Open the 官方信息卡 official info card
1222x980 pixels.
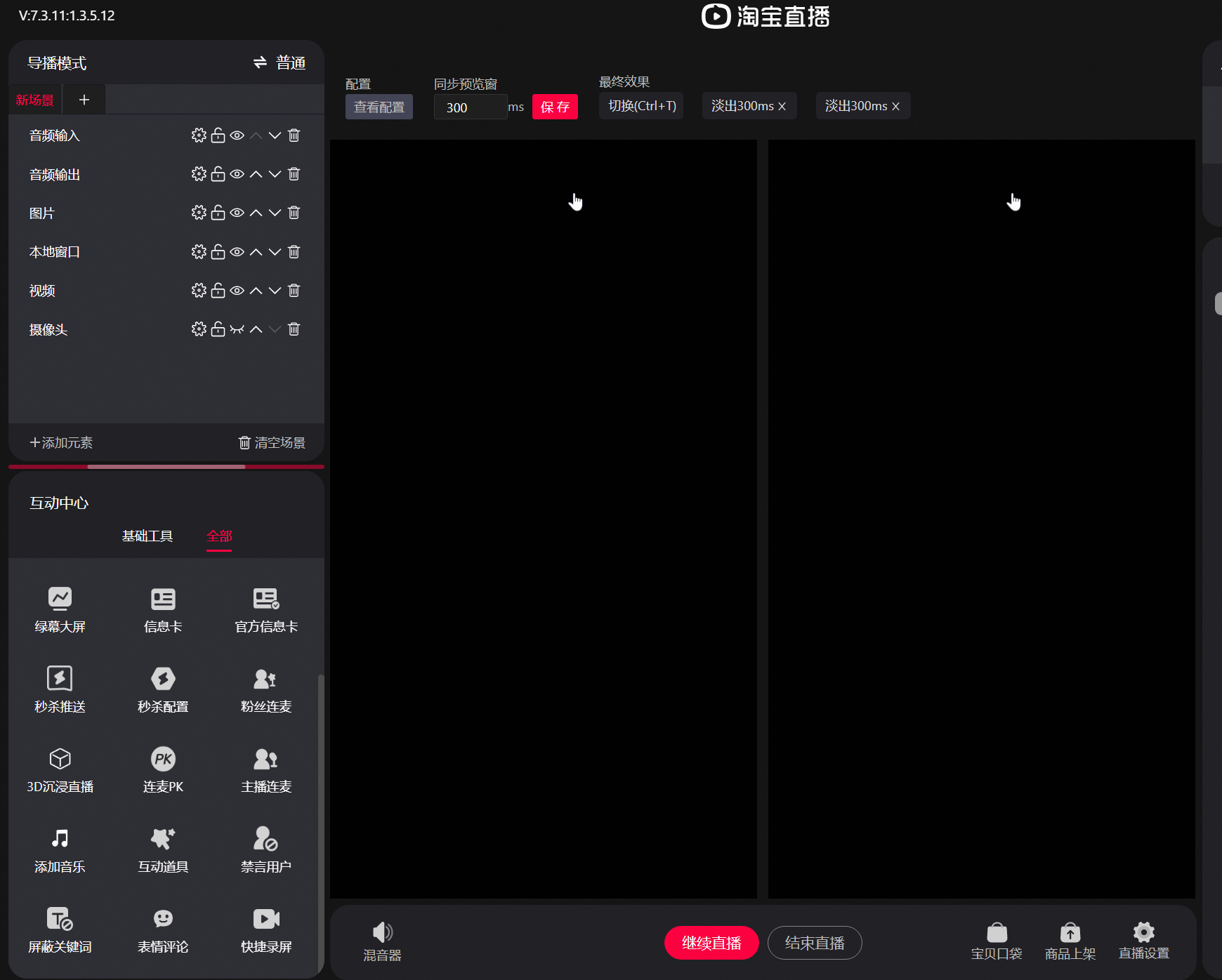(x=266, y=609)
